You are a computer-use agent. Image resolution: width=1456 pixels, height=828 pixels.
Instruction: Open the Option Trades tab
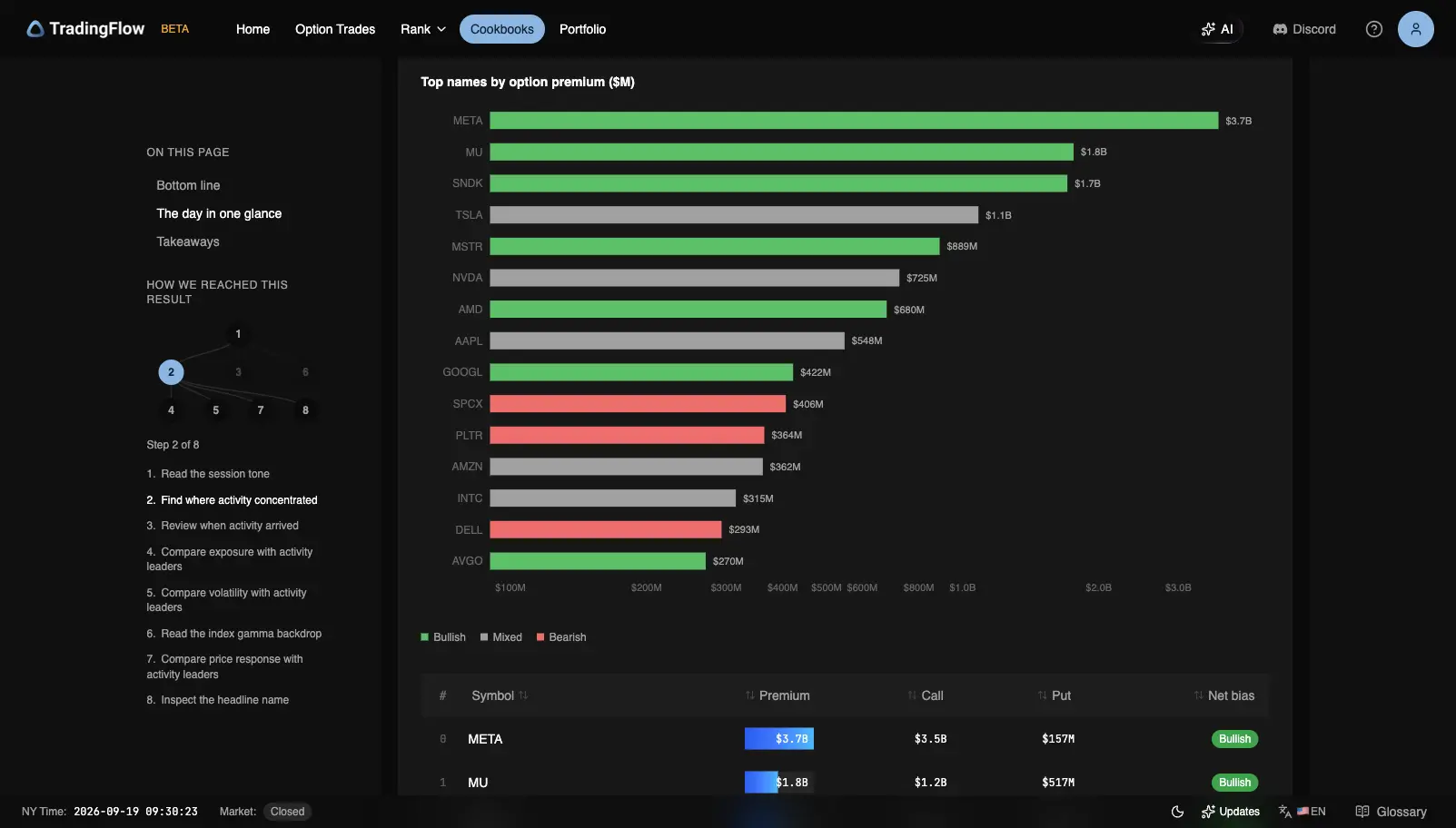[x=335, y=29]
